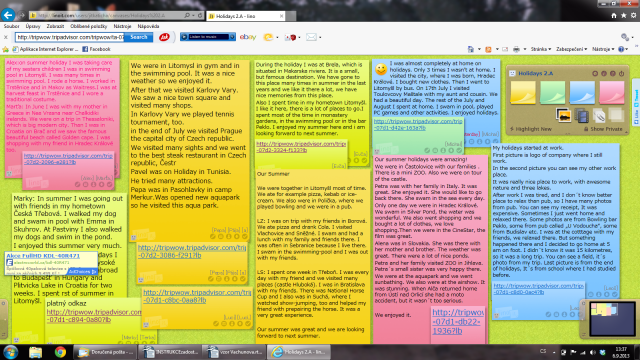This screenshot has width=640, height=360.
Task: Open Google Chrome from the taskbar
Action: click(x=60, y=352)
